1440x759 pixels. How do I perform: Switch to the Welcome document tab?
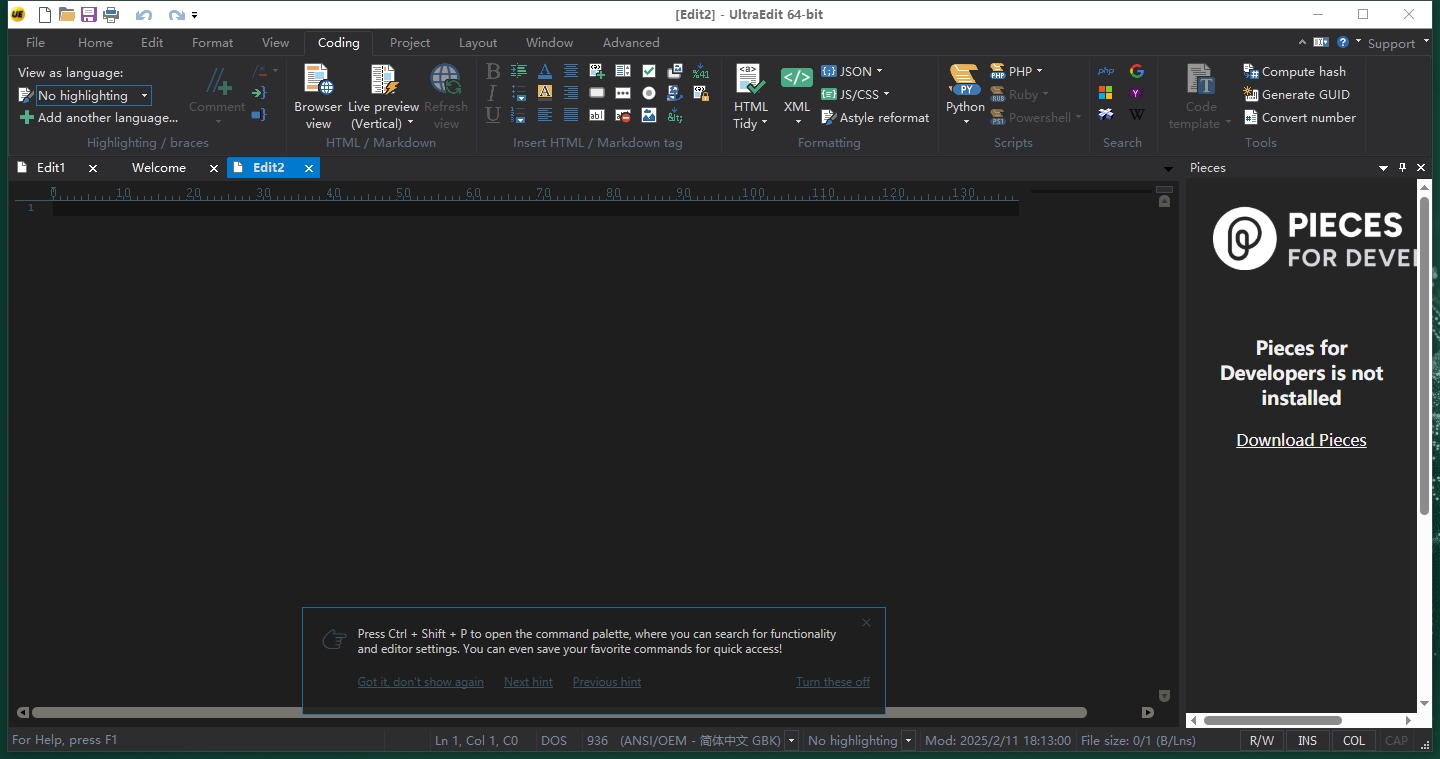[159, 168]
